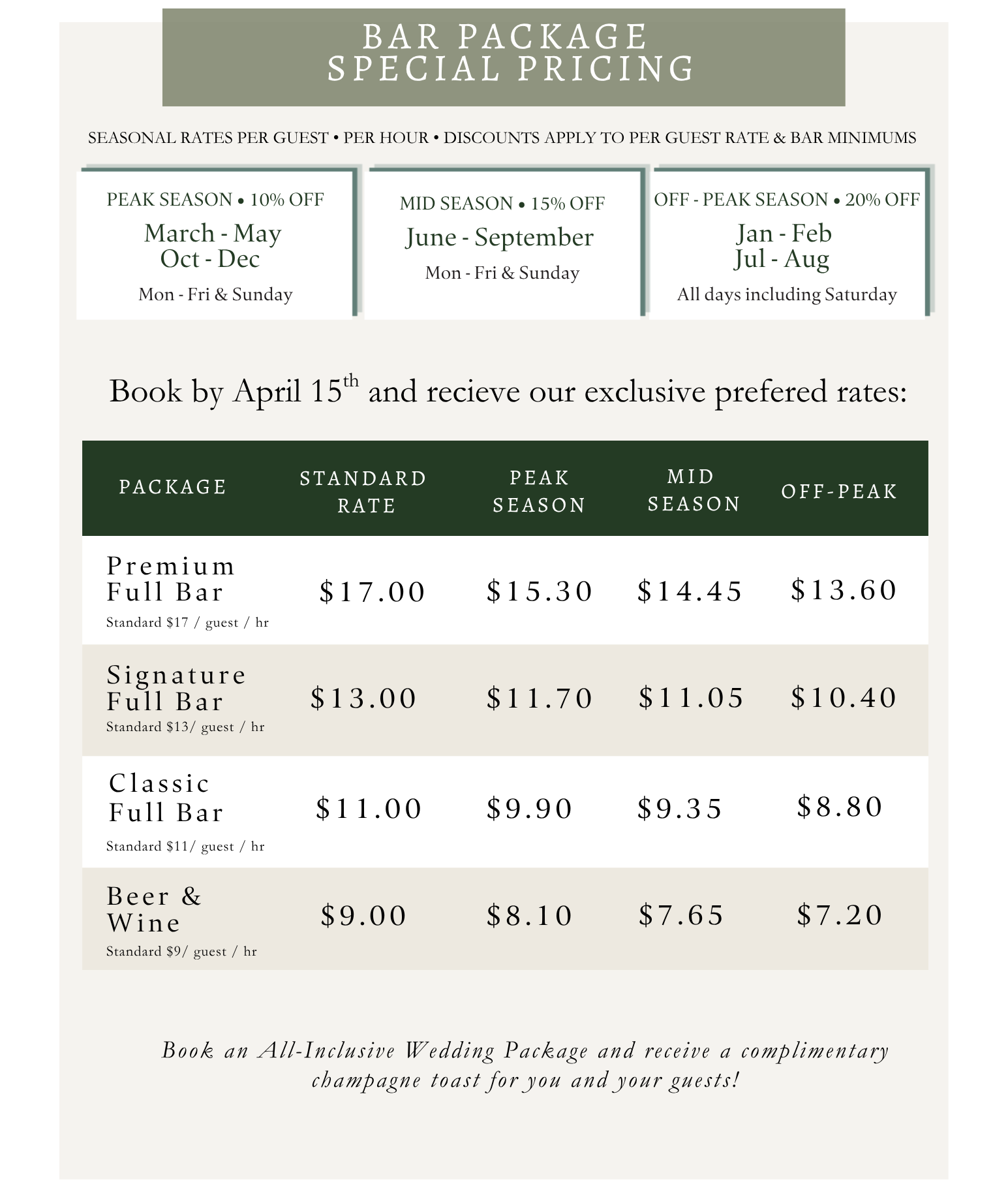The width and height of the screenshot is (1008, 1188).
Task: Click the Mid Season column header
Action: (693, 490)
